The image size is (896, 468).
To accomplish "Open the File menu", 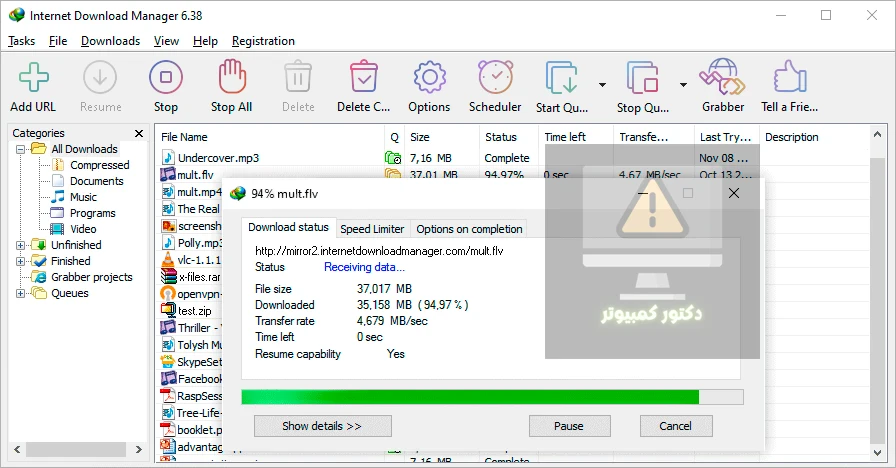I will pos(58,41).
